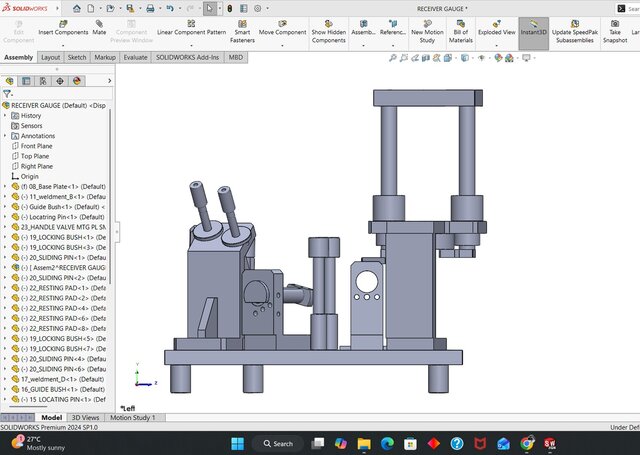
Task: Open the PropertyManager panel tab
Action: 26,81
